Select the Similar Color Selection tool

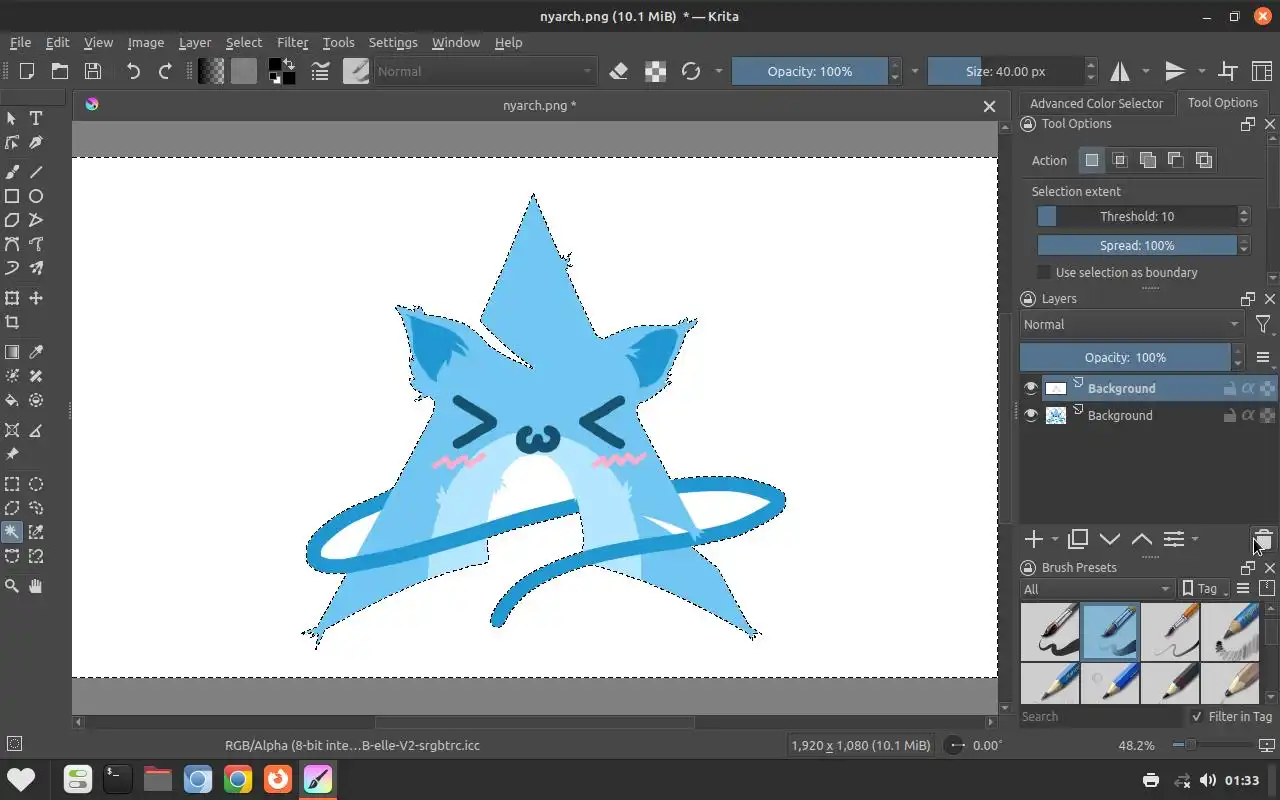(36, 532)
